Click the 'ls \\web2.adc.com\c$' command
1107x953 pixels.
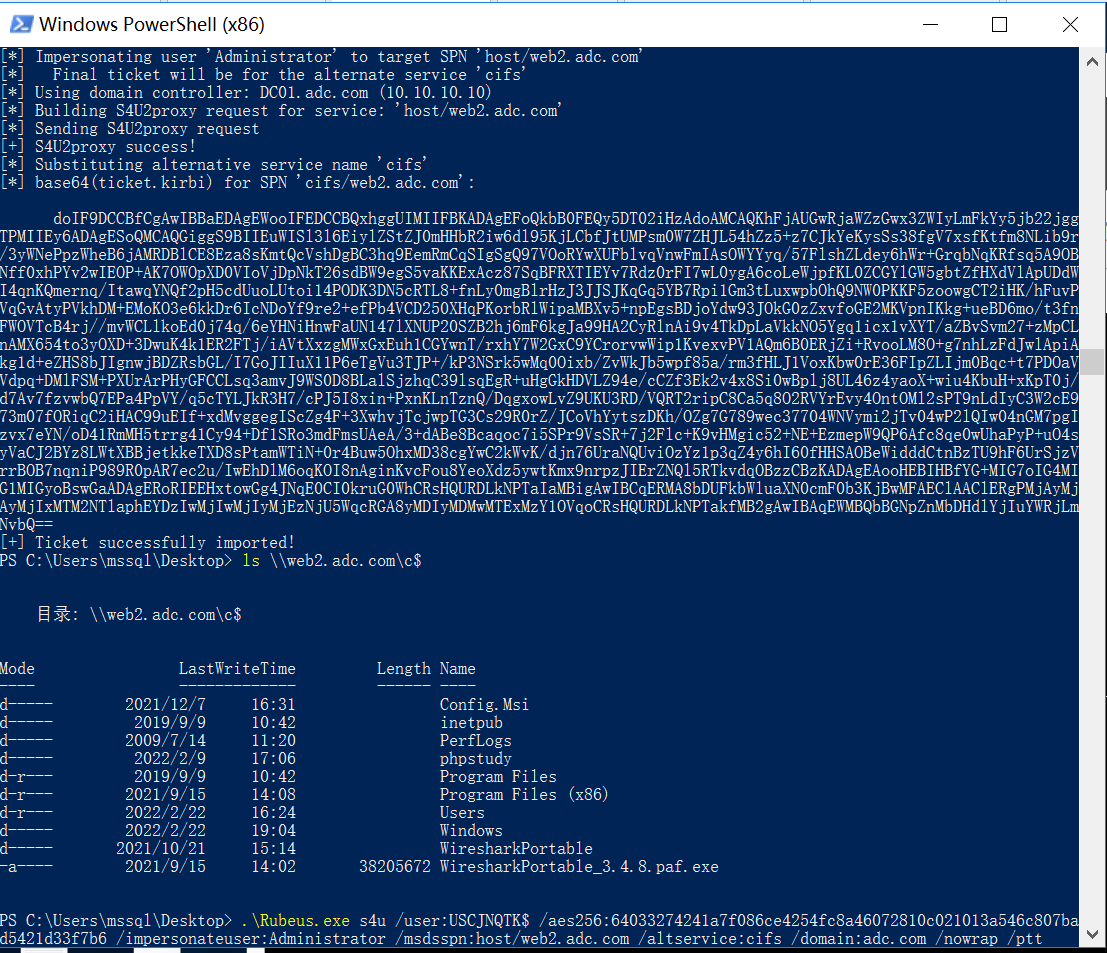(332, 561)
